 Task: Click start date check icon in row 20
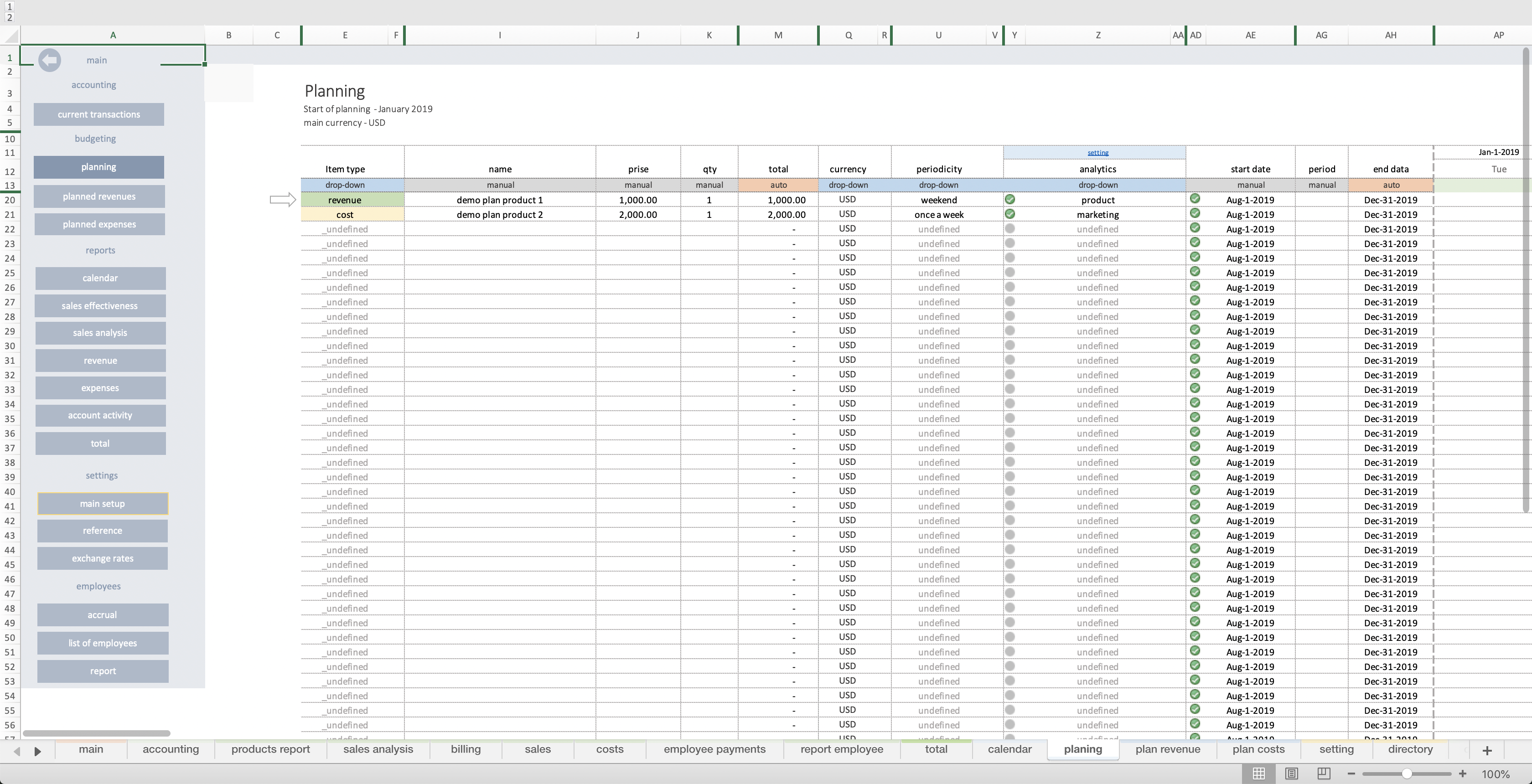tap(1195, 199)
